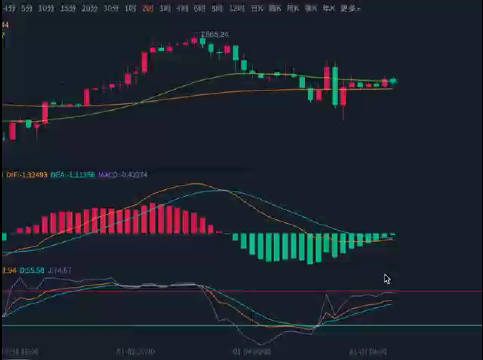Switch to the 6时 timeframe tab
Image resolution: width=483 pixels, height=360 pixels.
pyautogui.click(x=200, y=9)
